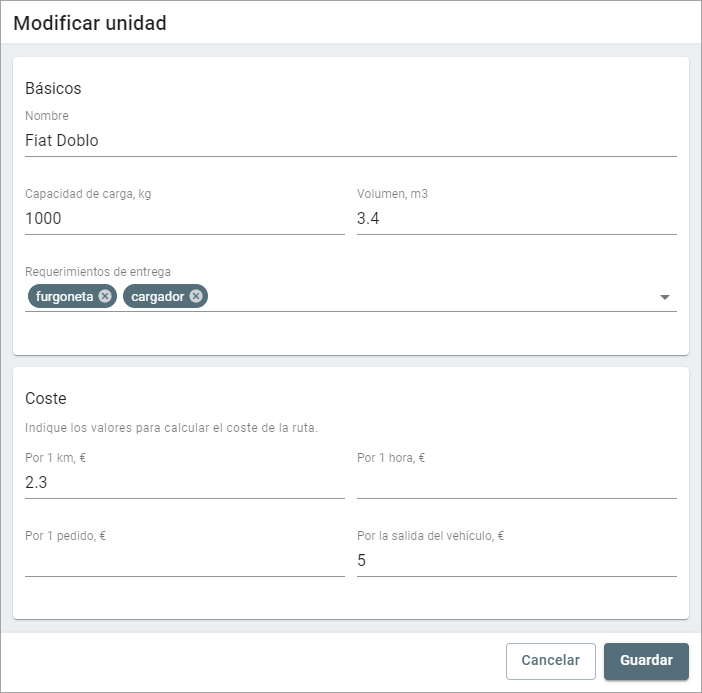Focus the empty Por 1 hora field
The width and height of the screenshot is (702, 693).
coord(516,483)
